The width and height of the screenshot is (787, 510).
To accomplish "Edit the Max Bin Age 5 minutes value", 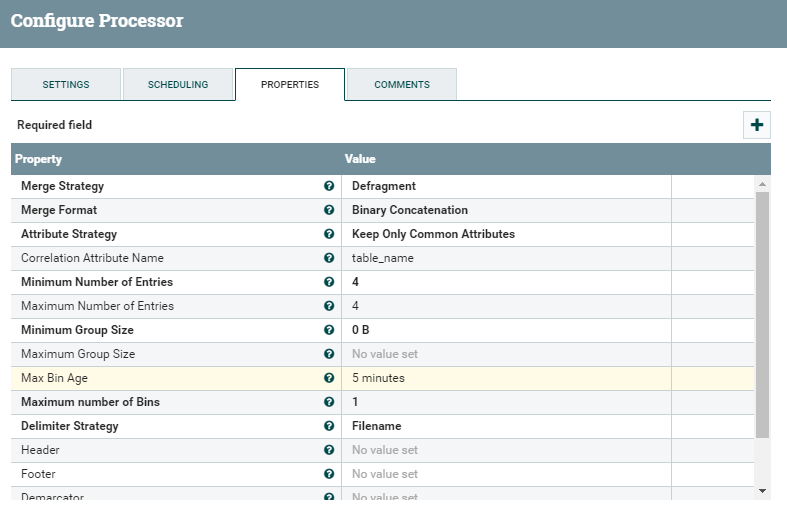I will pyautogui.click(x=378, y=378).
